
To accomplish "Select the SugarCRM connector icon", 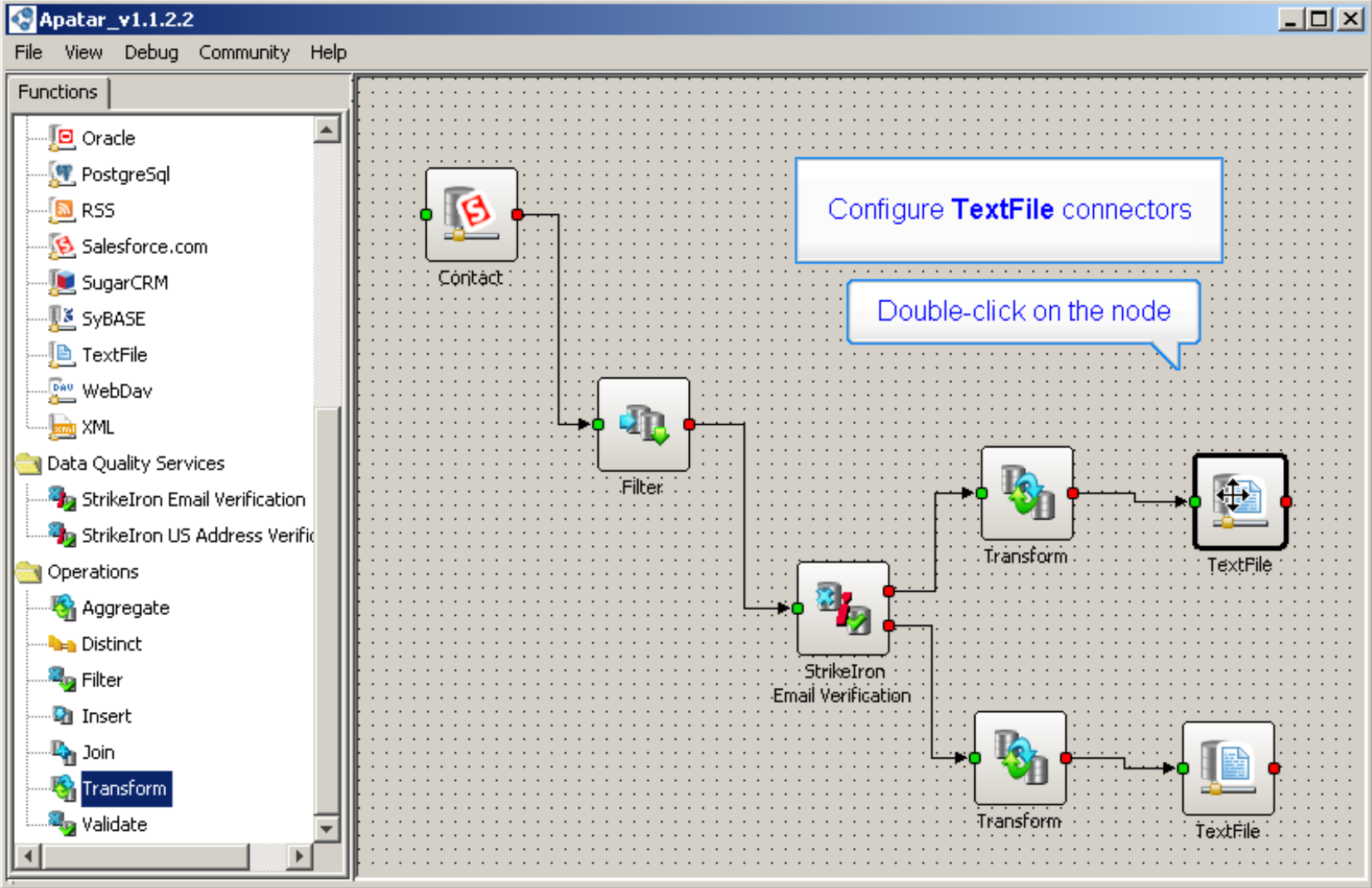I will (x=62, y=282).
